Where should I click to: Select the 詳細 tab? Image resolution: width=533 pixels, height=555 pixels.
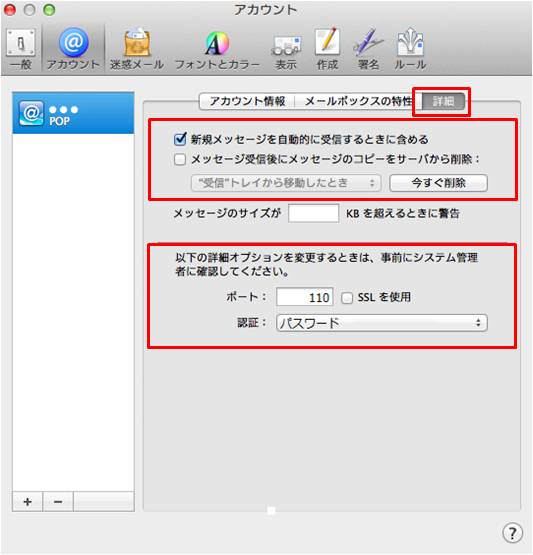click(443, 102)
